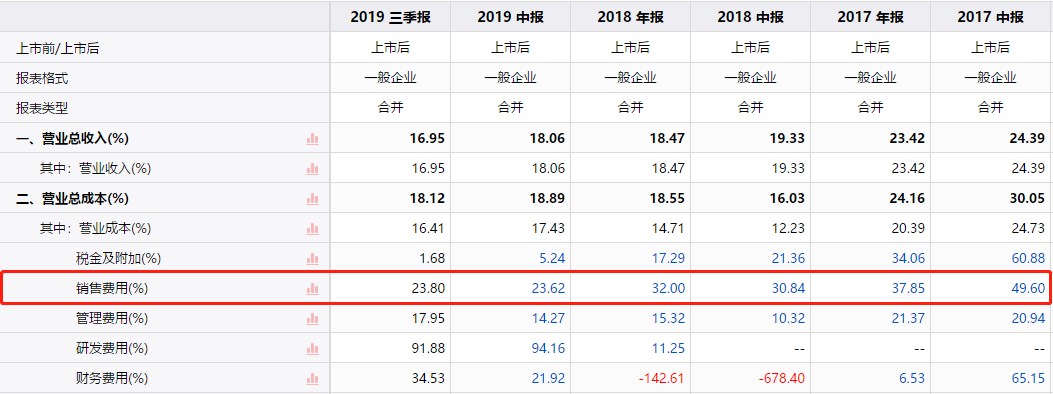
Task: Select the 2017 中报 column header
Action: point(991,17)
